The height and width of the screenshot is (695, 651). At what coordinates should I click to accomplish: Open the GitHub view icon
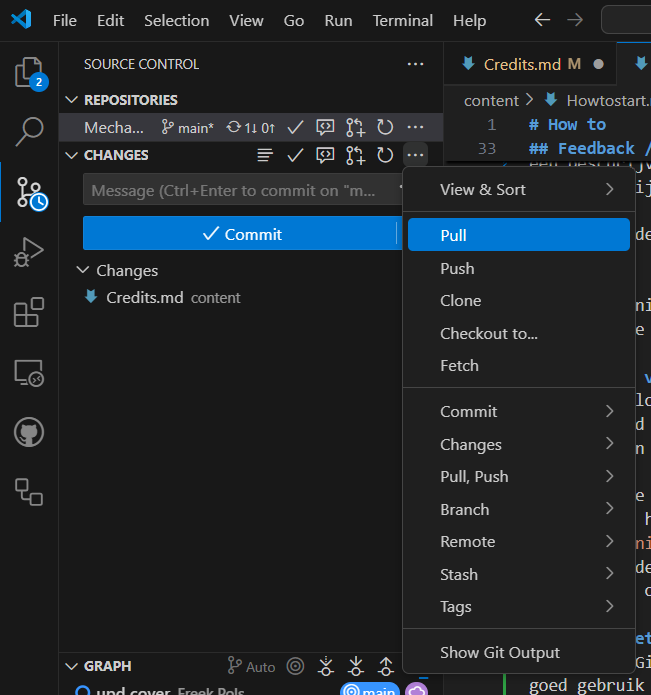29,432
